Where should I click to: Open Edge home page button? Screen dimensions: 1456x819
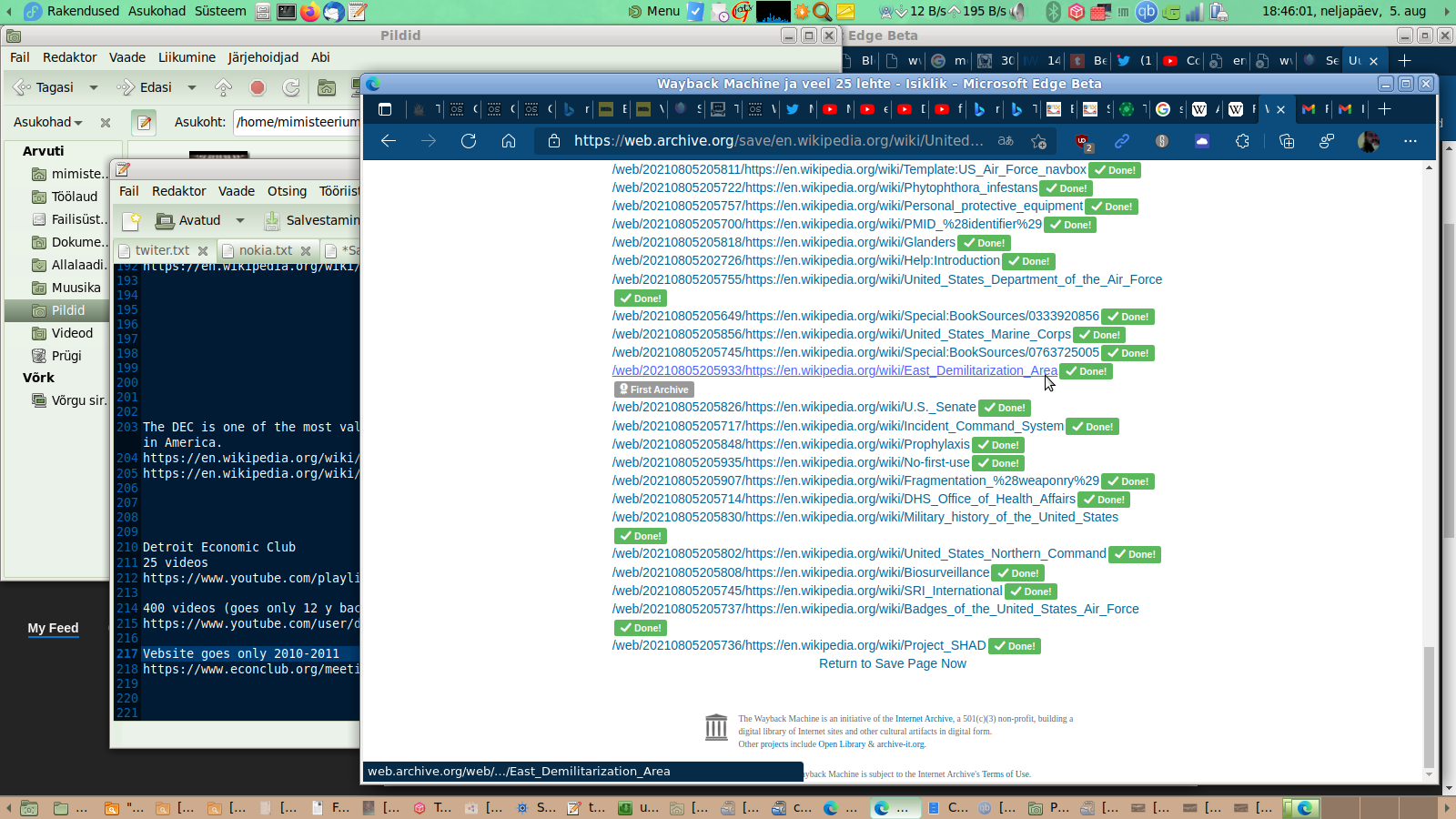click(509, 141)
